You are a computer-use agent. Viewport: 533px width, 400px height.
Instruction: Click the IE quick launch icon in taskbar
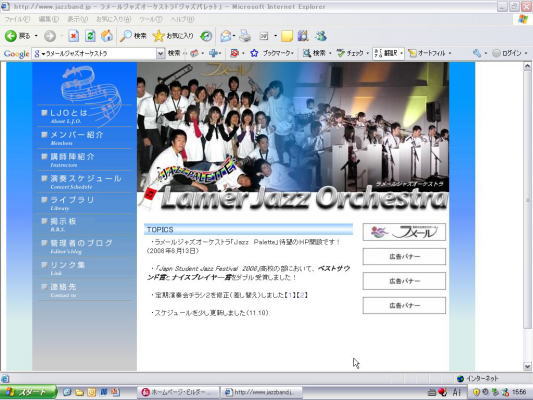point(67,393)
